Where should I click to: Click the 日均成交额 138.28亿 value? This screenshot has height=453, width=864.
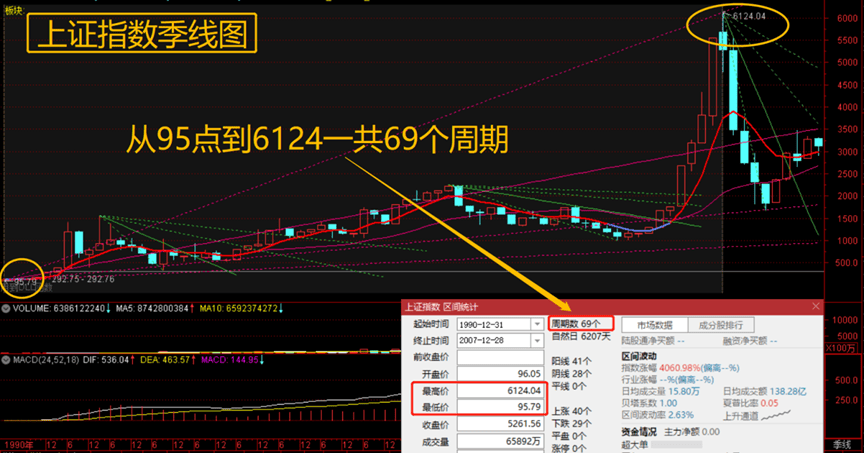[787, 392]
